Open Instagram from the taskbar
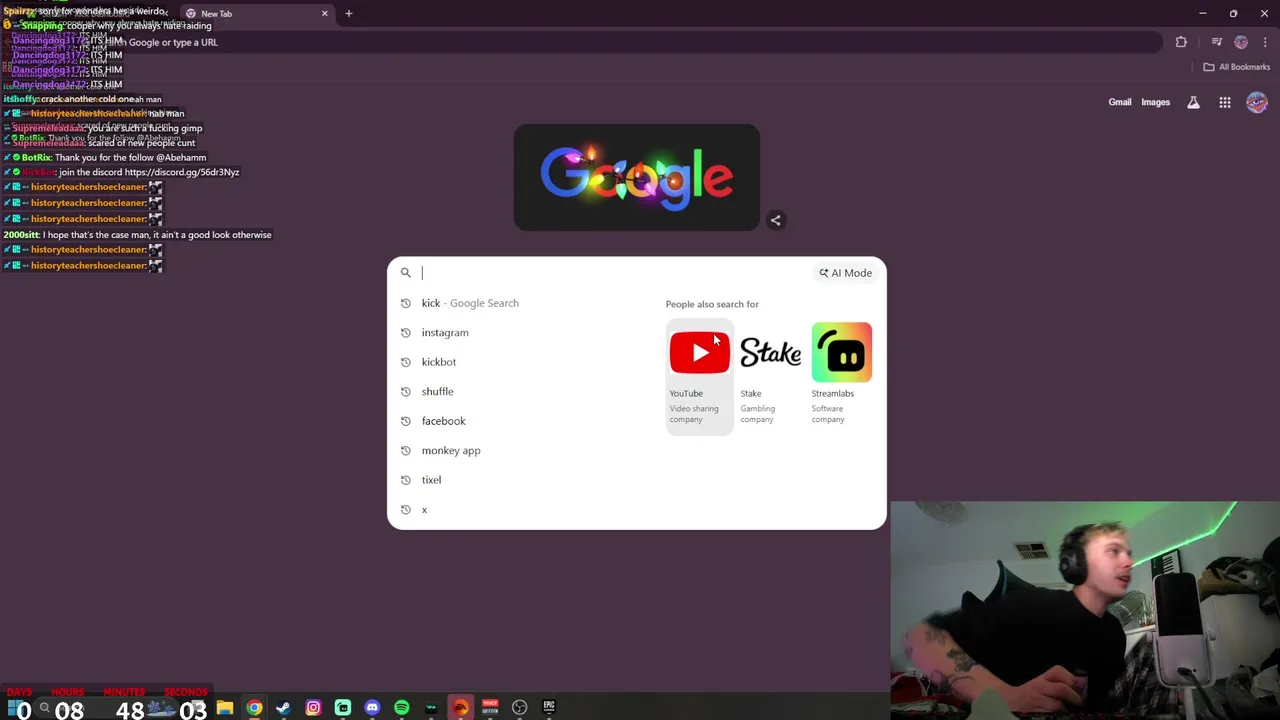This screenshot has height=720, width=1280. point(313,708)
